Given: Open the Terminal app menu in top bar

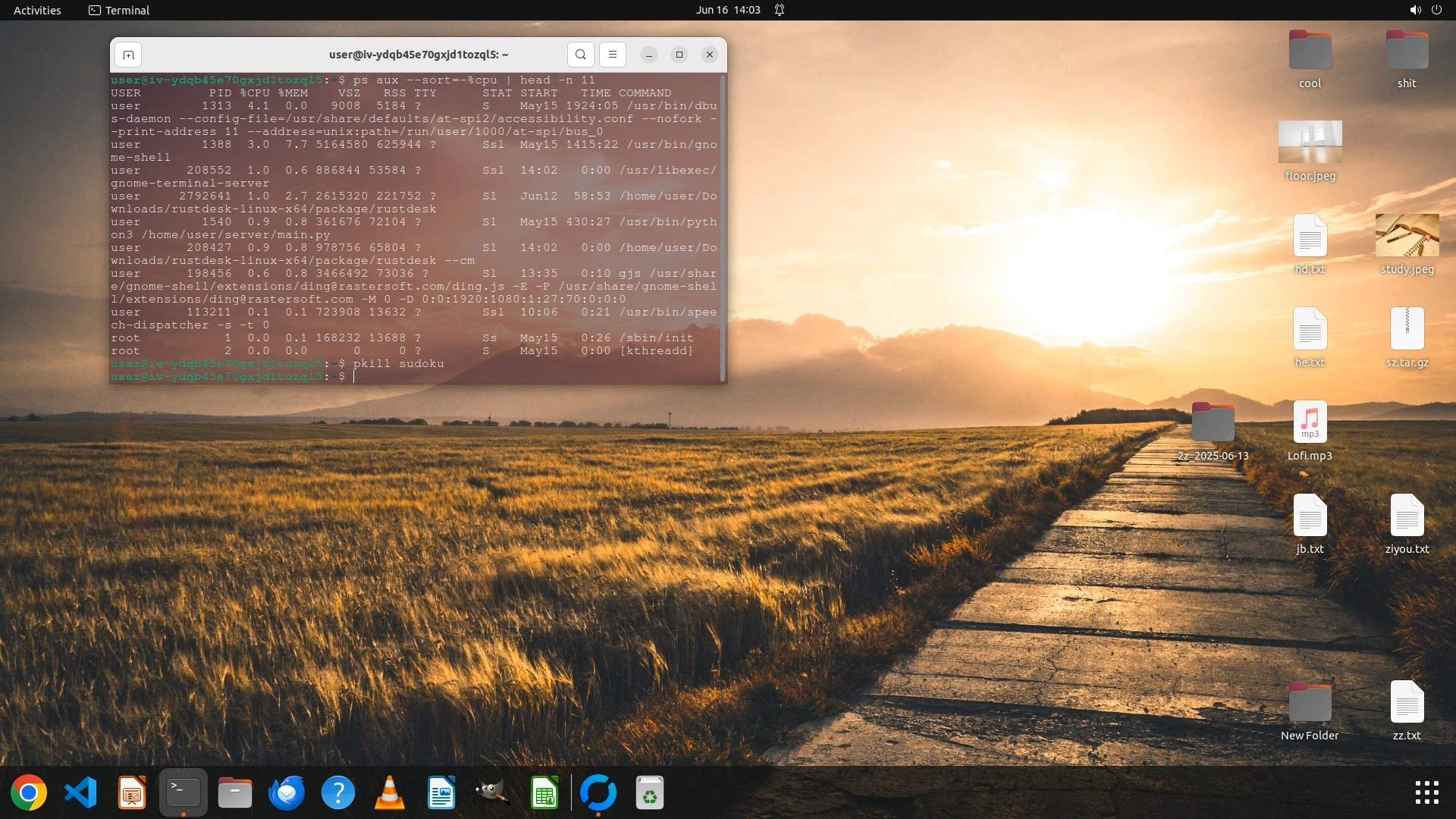Looking at the screenshot, I should coord(119,10).
